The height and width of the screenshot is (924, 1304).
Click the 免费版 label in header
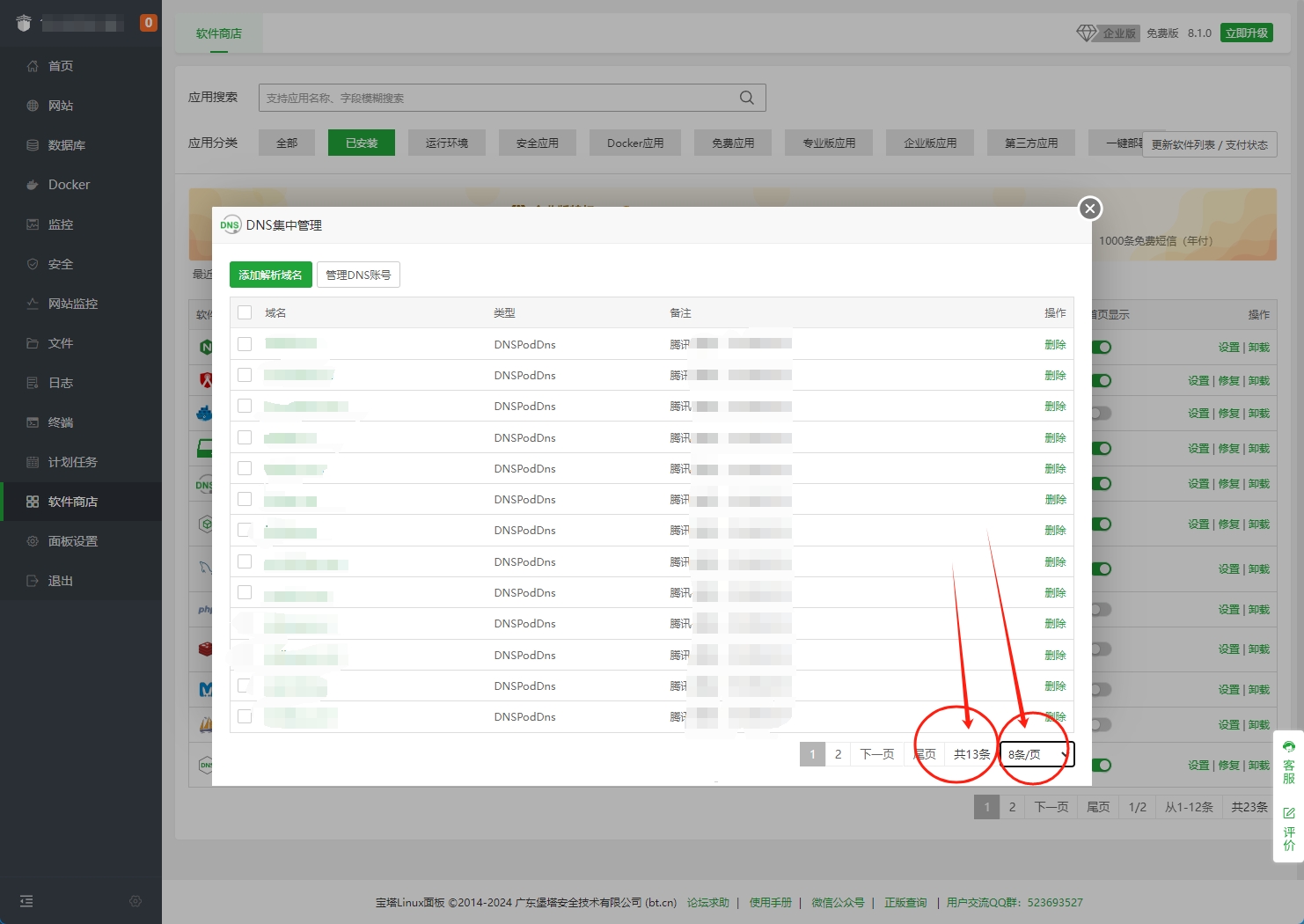point(1162,33)
